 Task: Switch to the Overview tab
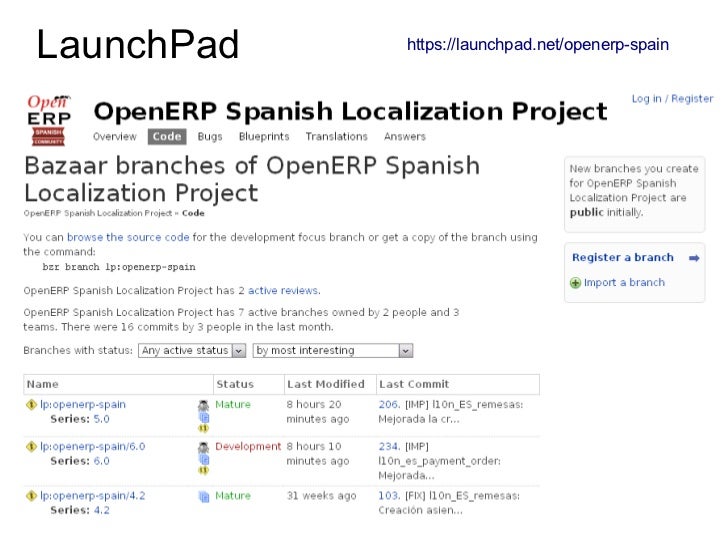pos(115,136)
